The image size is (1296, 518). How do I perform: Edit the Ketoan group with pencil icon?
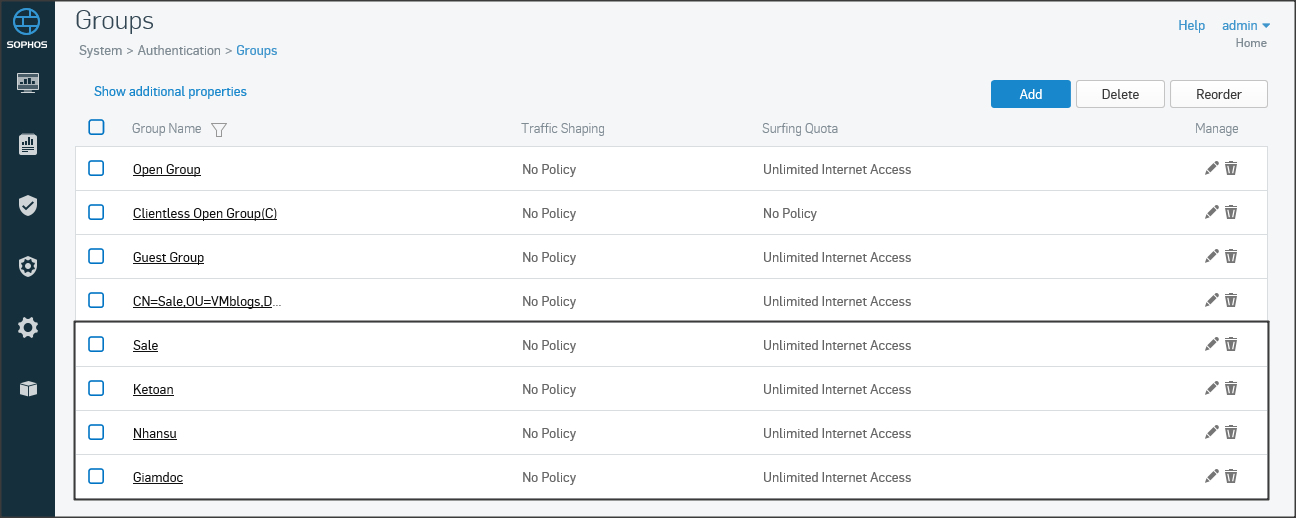pyautogui.click(x=1212, y=389)
